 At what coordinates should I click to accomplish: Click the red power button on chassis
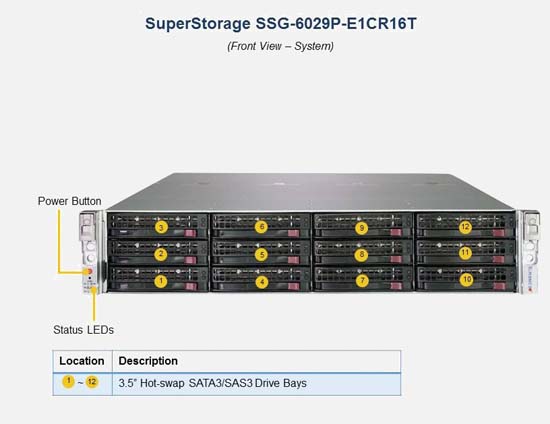[89, 271]
